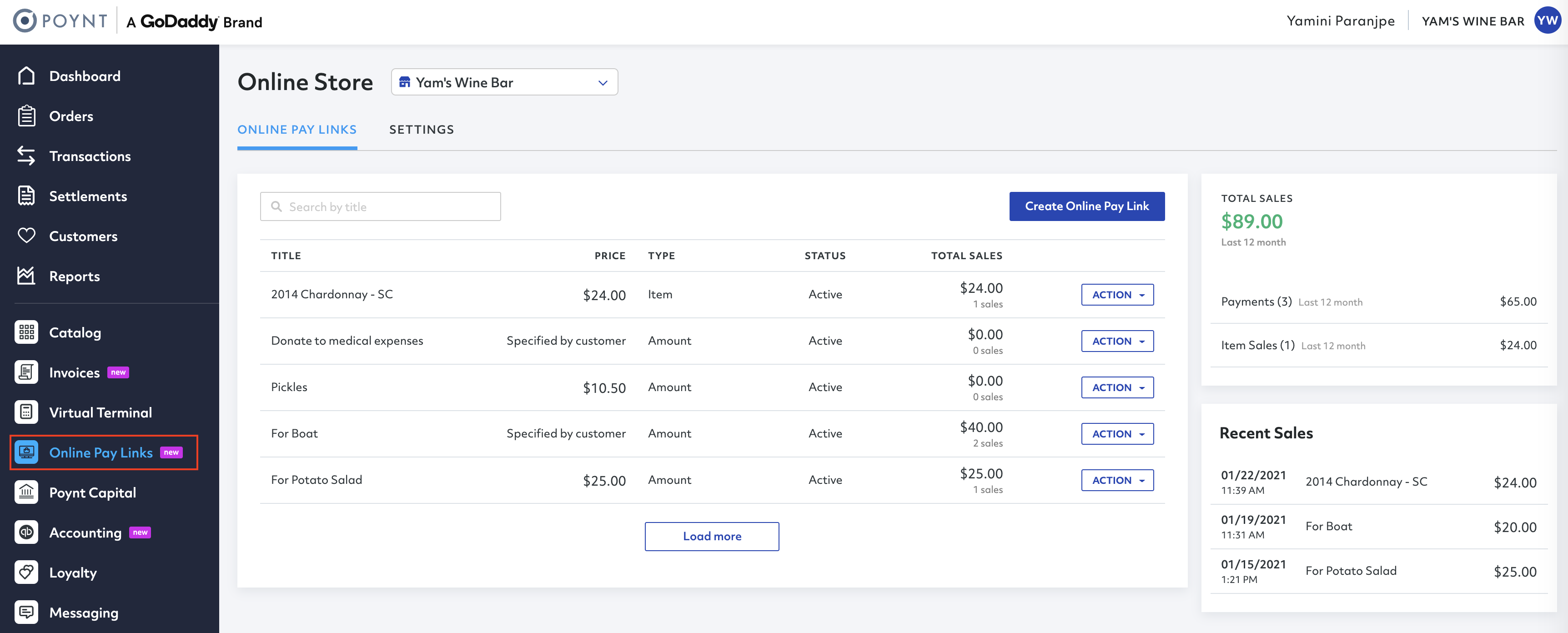The width and height of the screenshot is (1568, 633).
Task: Click the YW user avatar
Action: click(x=1547, y=21)
